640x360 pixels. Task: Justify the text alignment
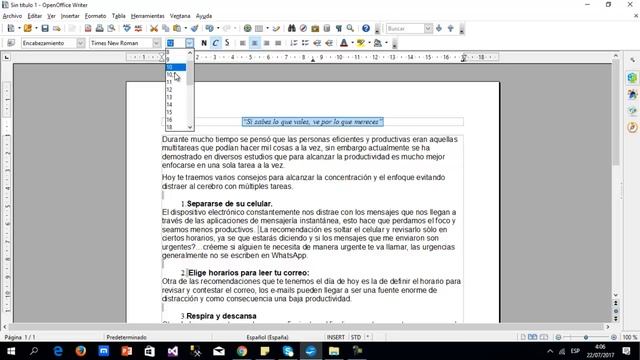(278, 43)
